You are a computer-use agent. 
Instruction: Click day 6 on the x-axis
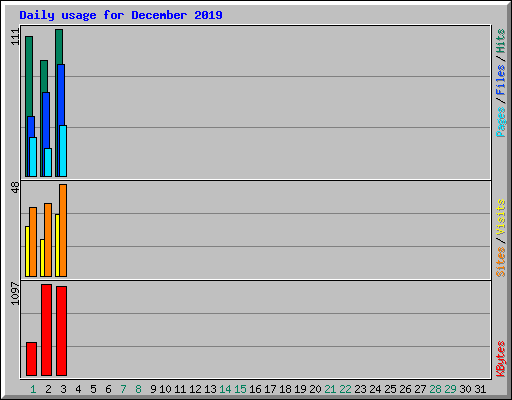[x=108, y=389]
